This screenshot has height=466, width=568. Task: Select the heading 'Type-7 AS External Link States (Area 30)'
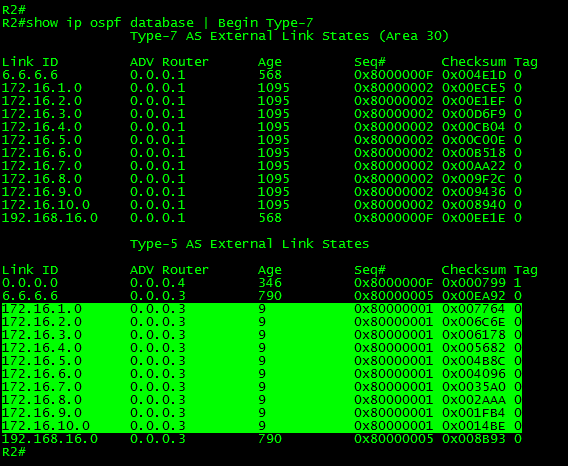click(289, 36)
